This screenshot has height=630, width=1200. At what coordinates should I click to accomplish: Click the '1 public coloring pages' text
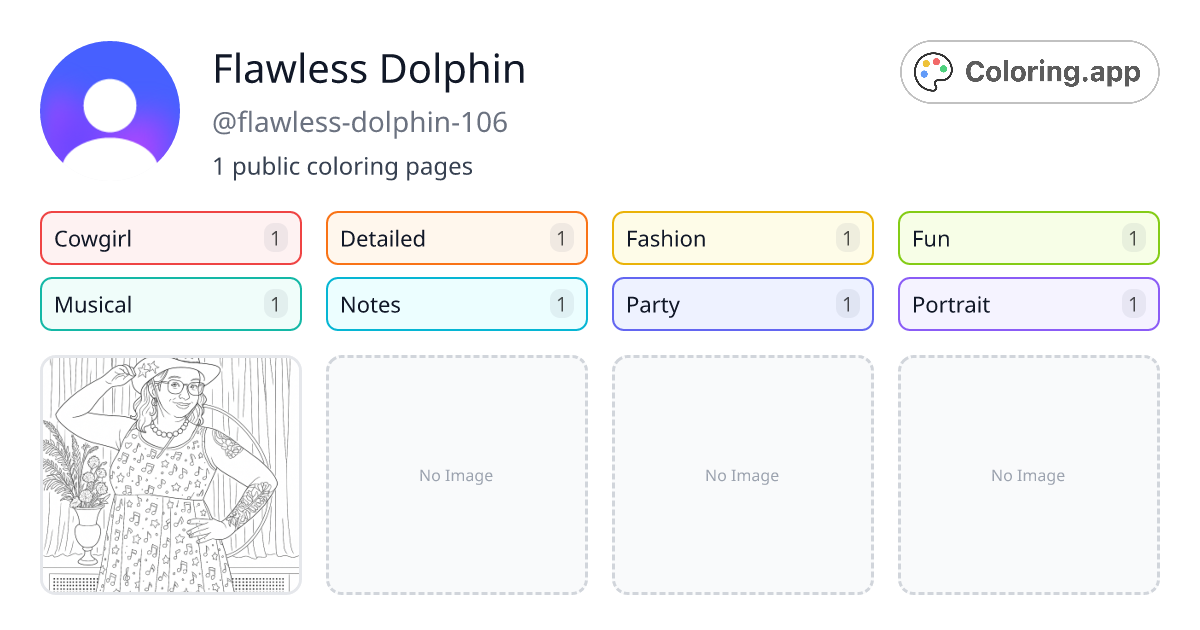343,167
